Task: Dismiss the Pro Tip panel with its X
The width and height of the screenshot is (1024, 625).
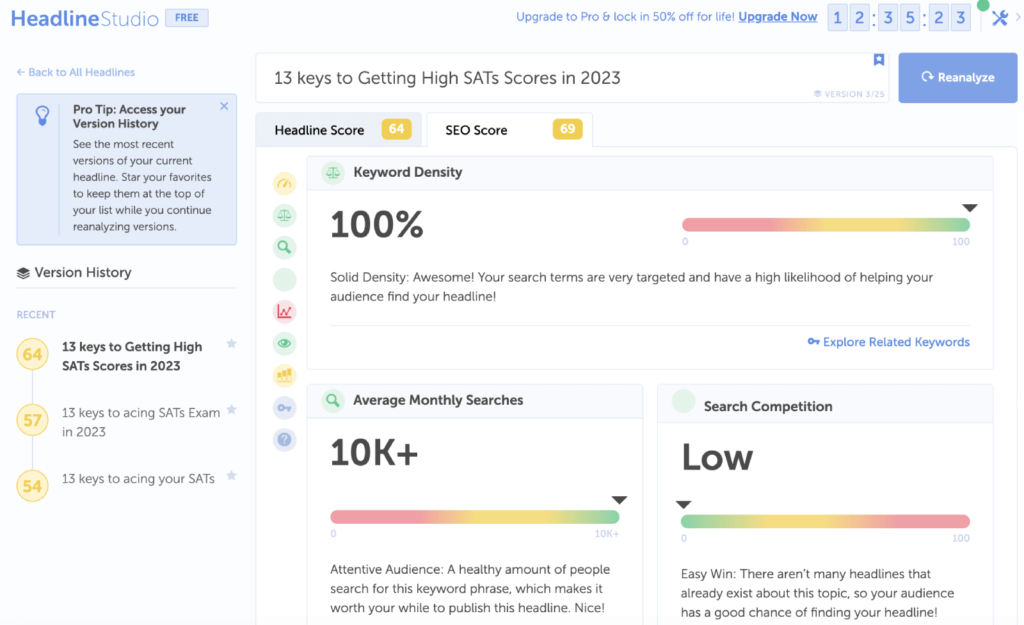Action: click(x=224, y=105)
